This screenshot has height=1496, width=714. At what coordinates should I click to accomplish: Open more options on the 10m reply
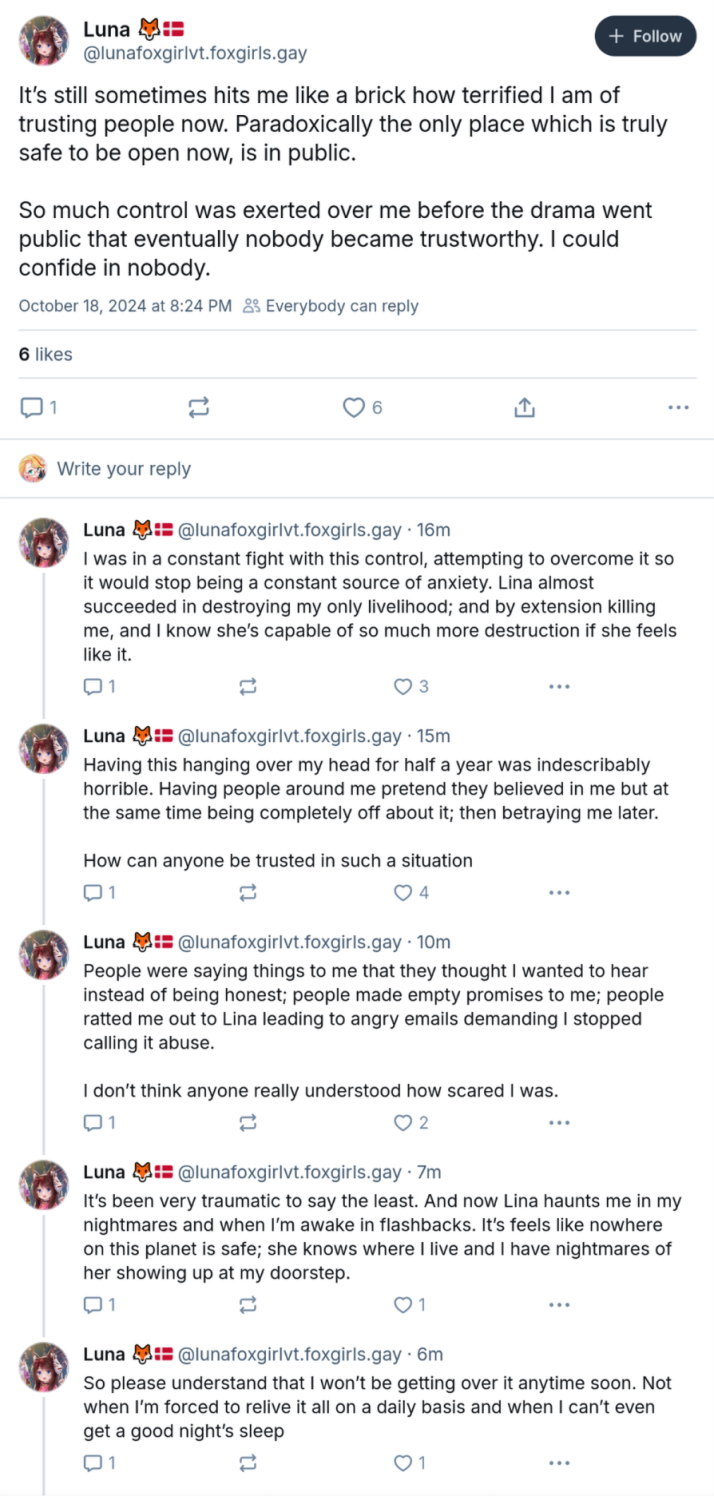(560, 1122)
